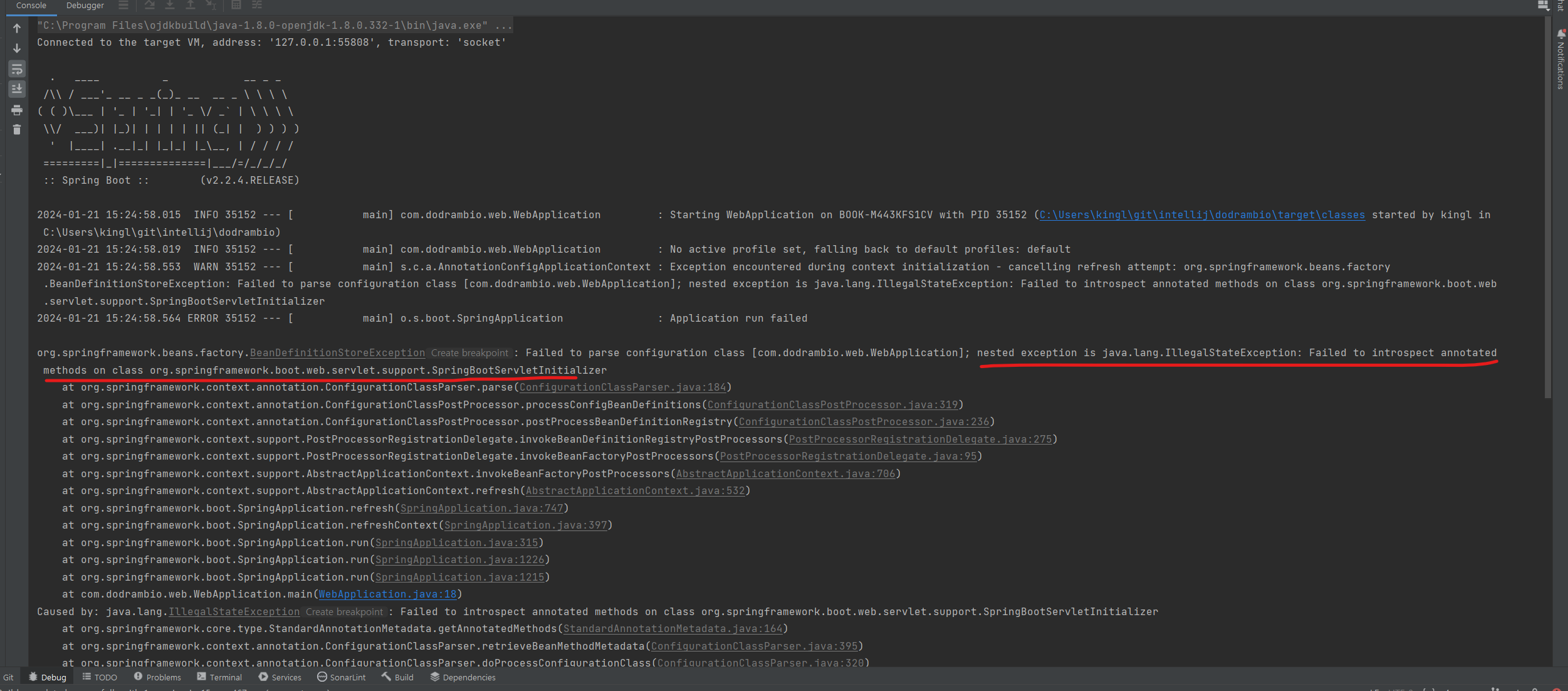Open WebApplication.java:18 stack trace link

(387, 594)
